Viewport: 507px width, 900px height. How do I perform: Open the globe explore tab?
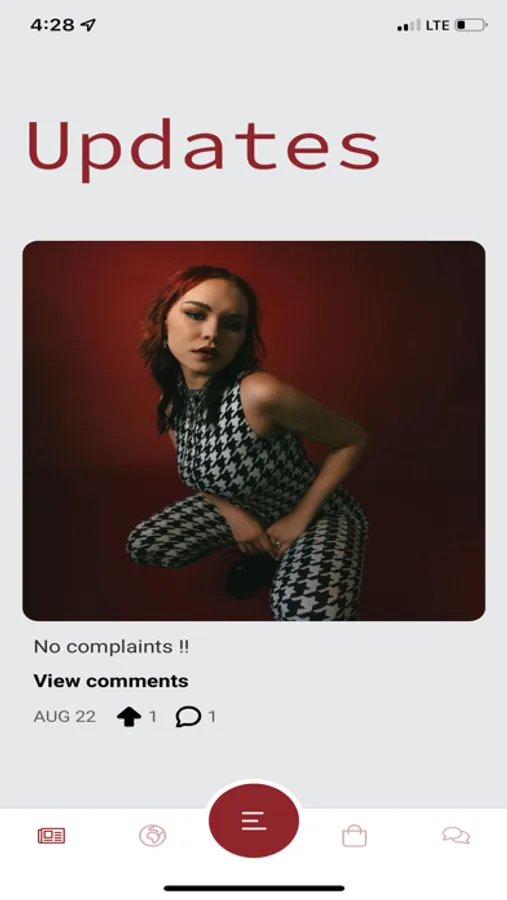(x=152, y=835)
